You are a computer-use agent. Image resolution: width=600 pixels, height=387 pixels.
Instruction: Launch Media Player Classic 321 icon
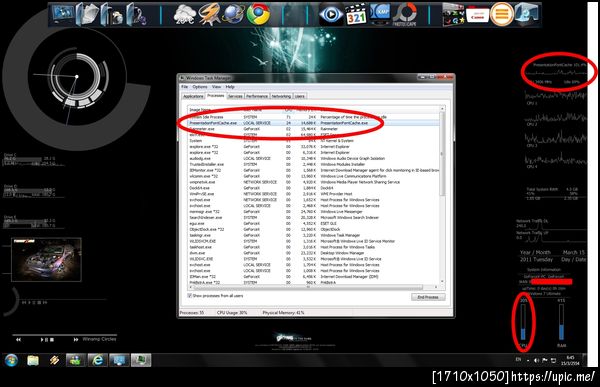pos(356,15)
